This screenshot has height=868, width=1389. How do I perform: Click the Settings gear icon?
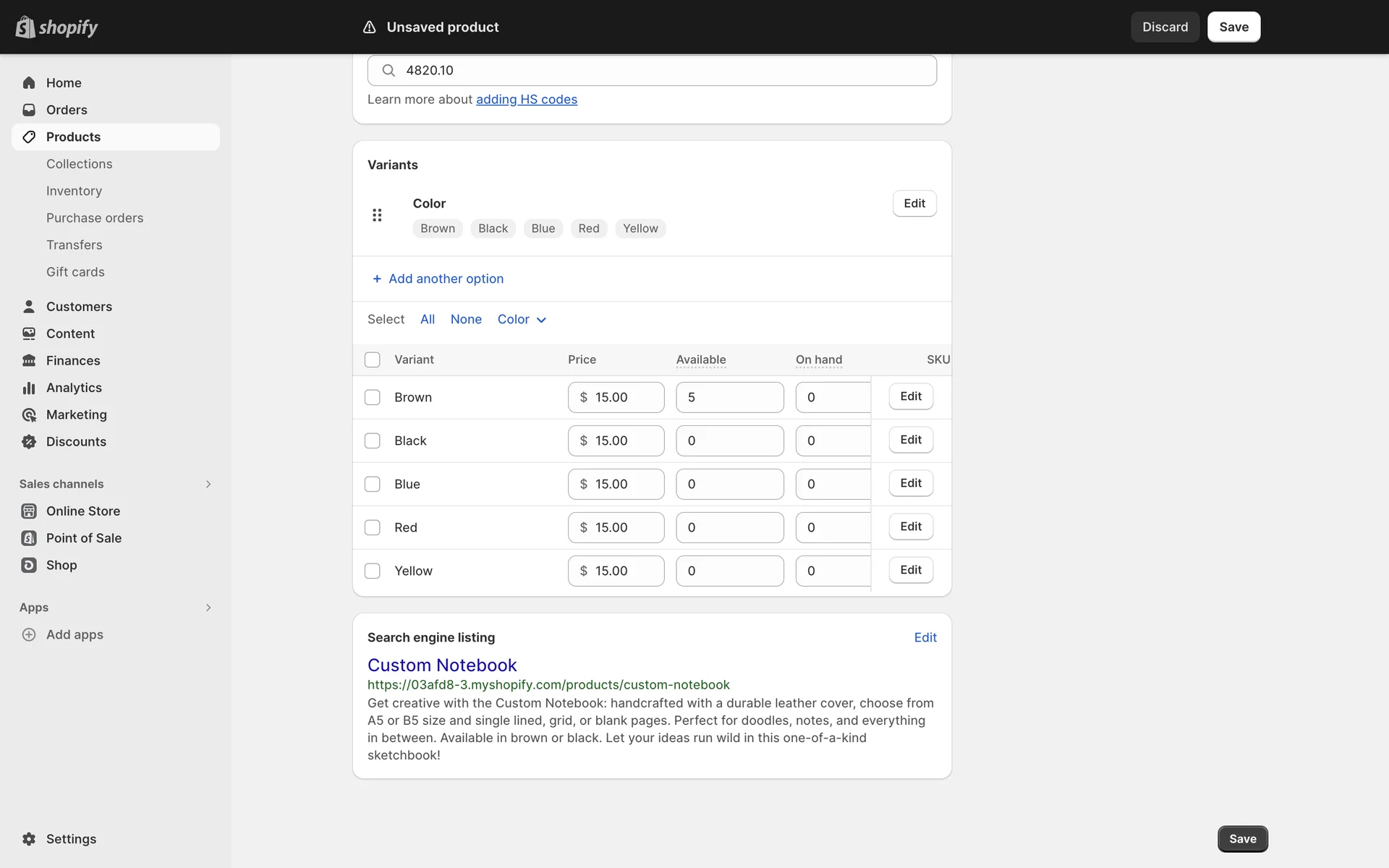pyautogui.click(x=29, y=839)
